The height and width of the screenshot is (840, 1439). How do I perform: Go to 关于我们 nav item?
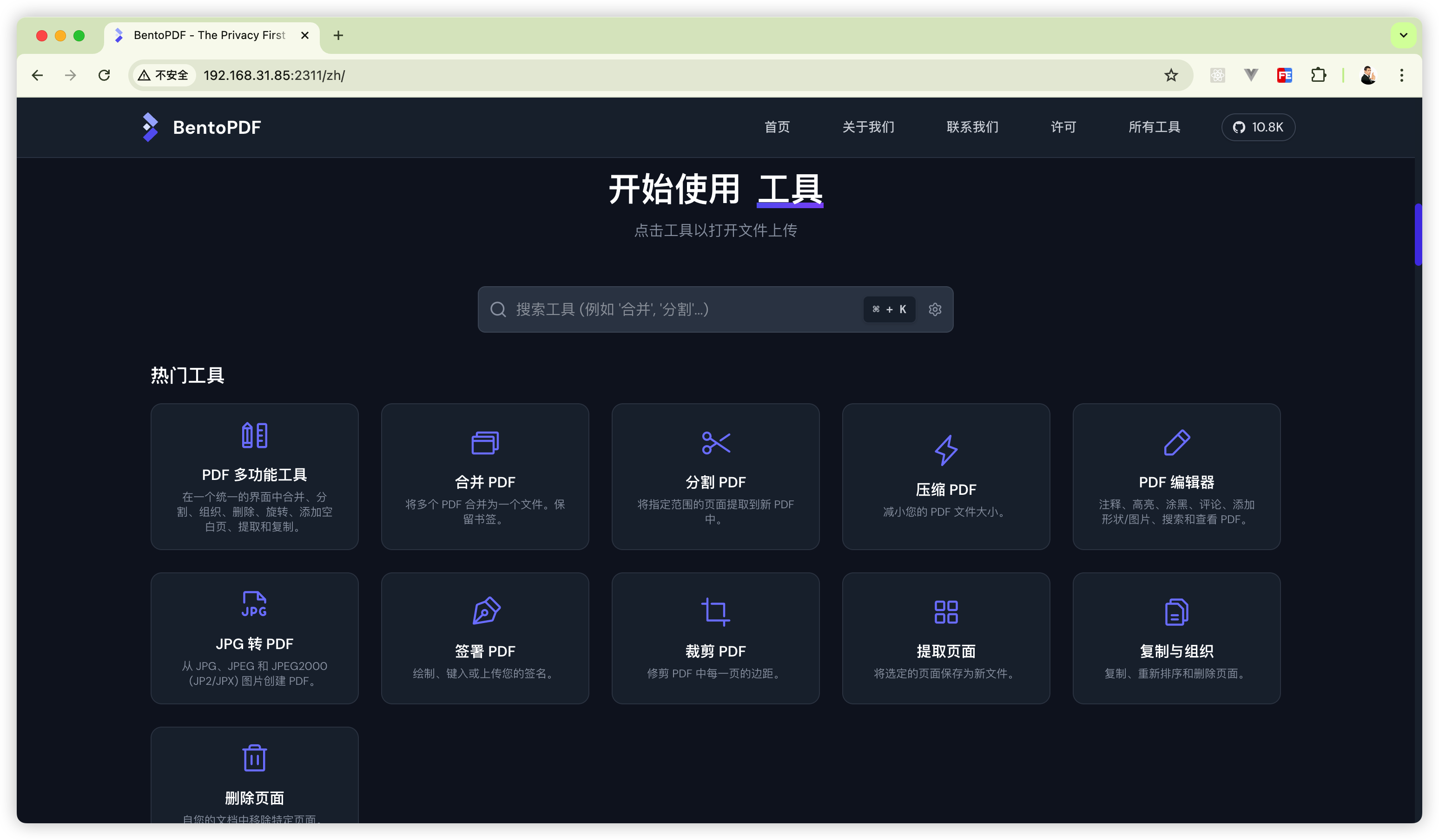[x=868, y=127]
